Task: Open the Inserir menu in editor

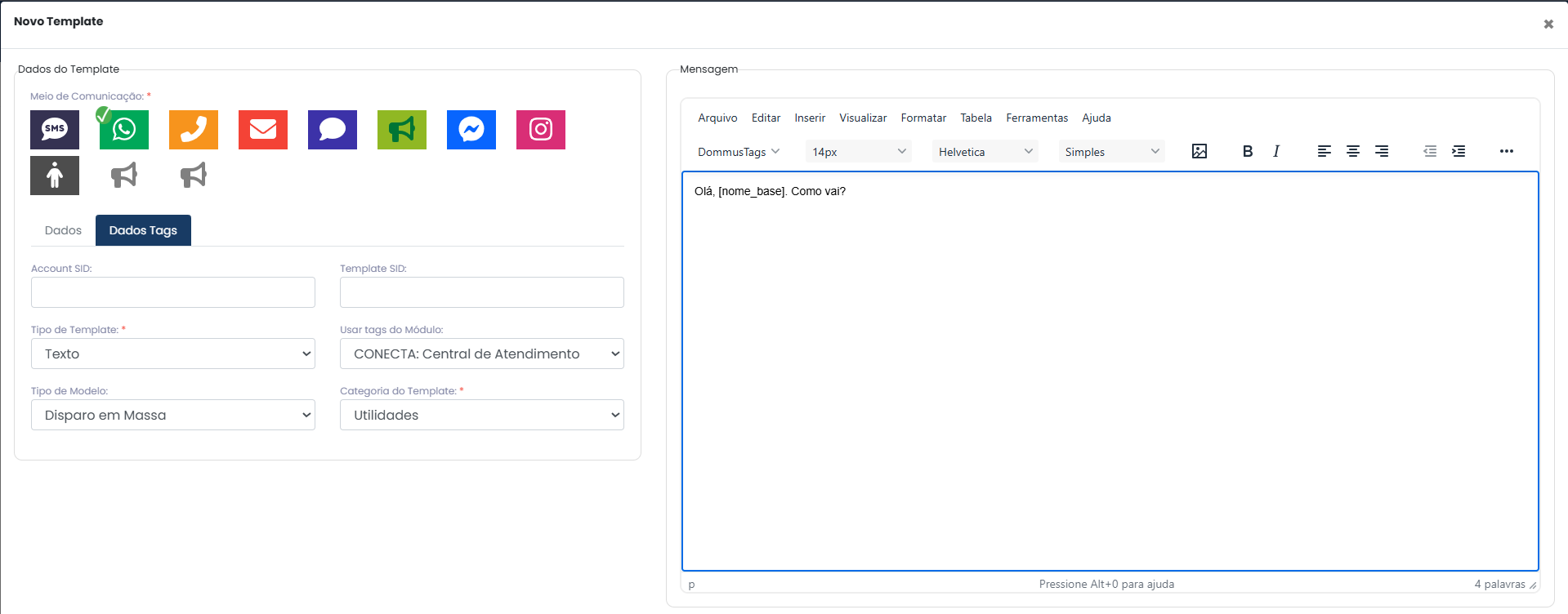Action: pyautogui.click(x=810, y=118)
